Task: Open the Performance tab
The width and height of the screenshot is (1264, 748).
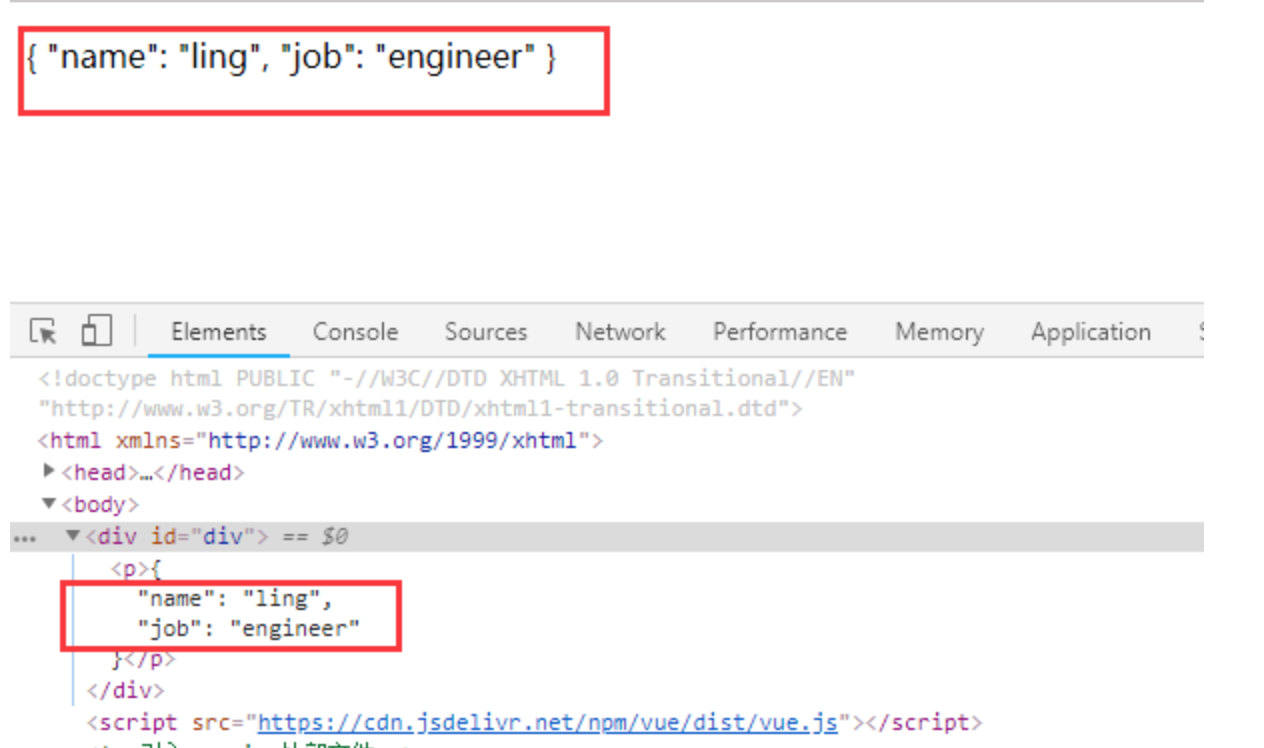Action: tap(779, 332)
